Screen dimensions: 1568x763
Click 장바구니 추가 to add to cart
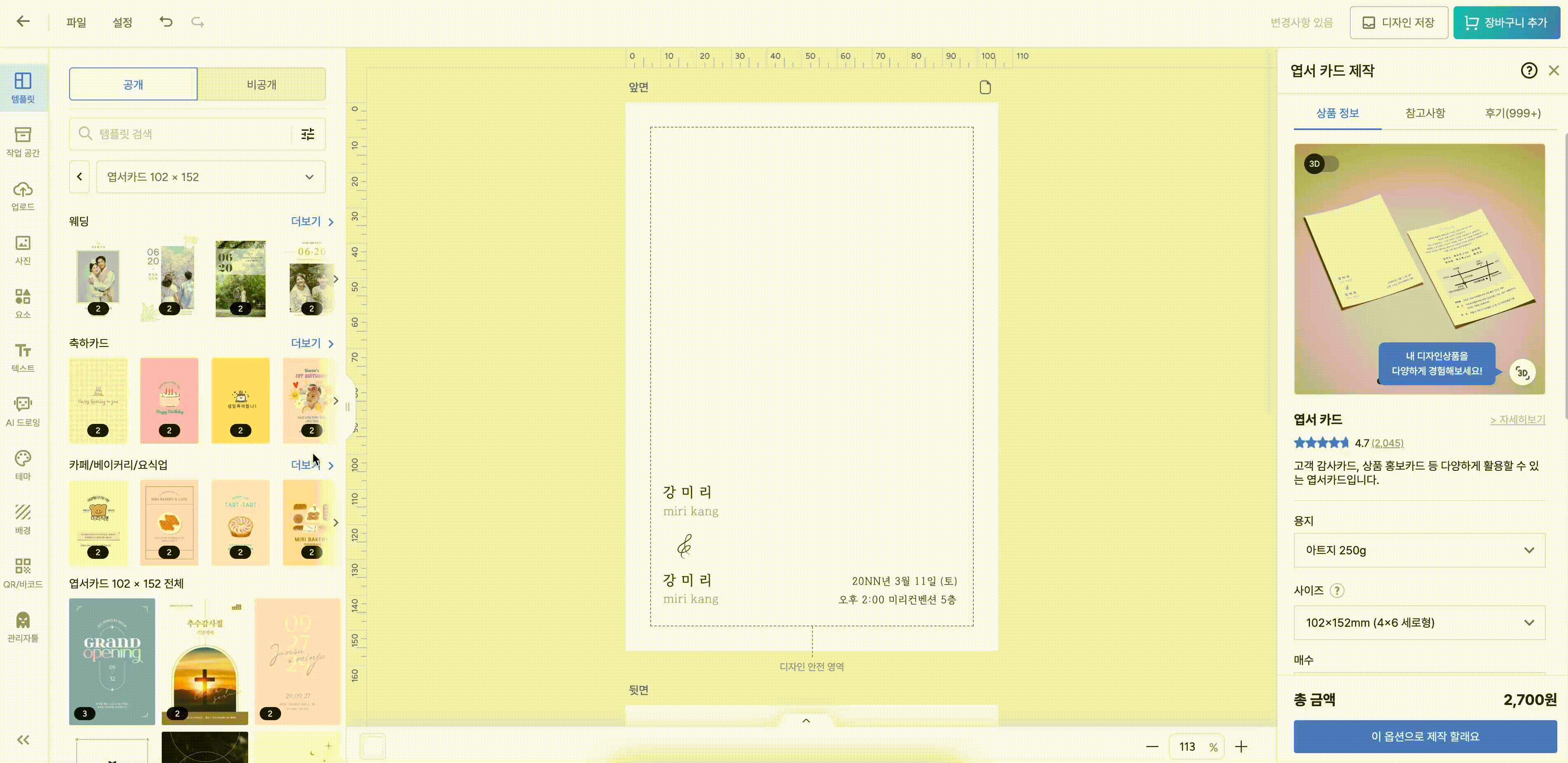pos(1507,22)
